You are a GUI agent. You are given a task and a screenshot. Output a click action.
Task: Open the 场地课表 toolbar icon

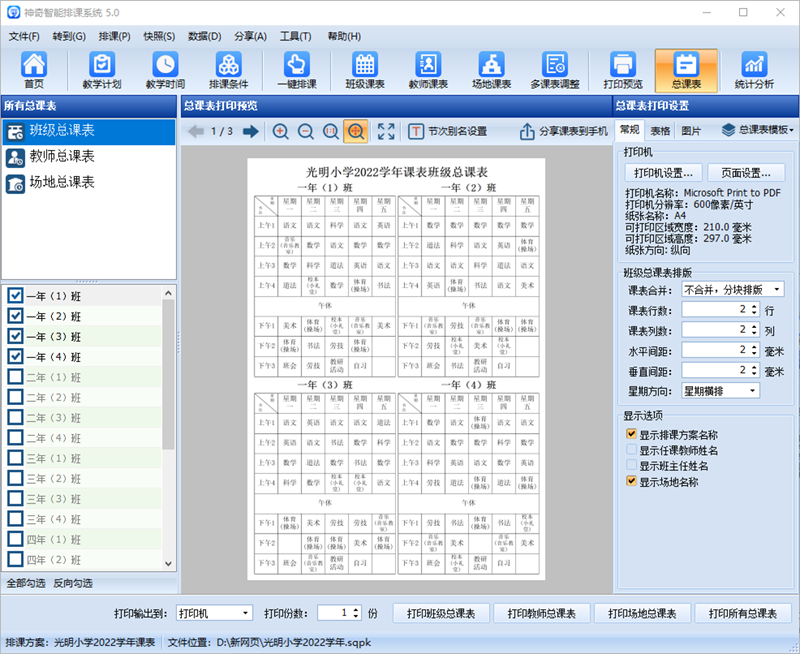coord(491,70)
